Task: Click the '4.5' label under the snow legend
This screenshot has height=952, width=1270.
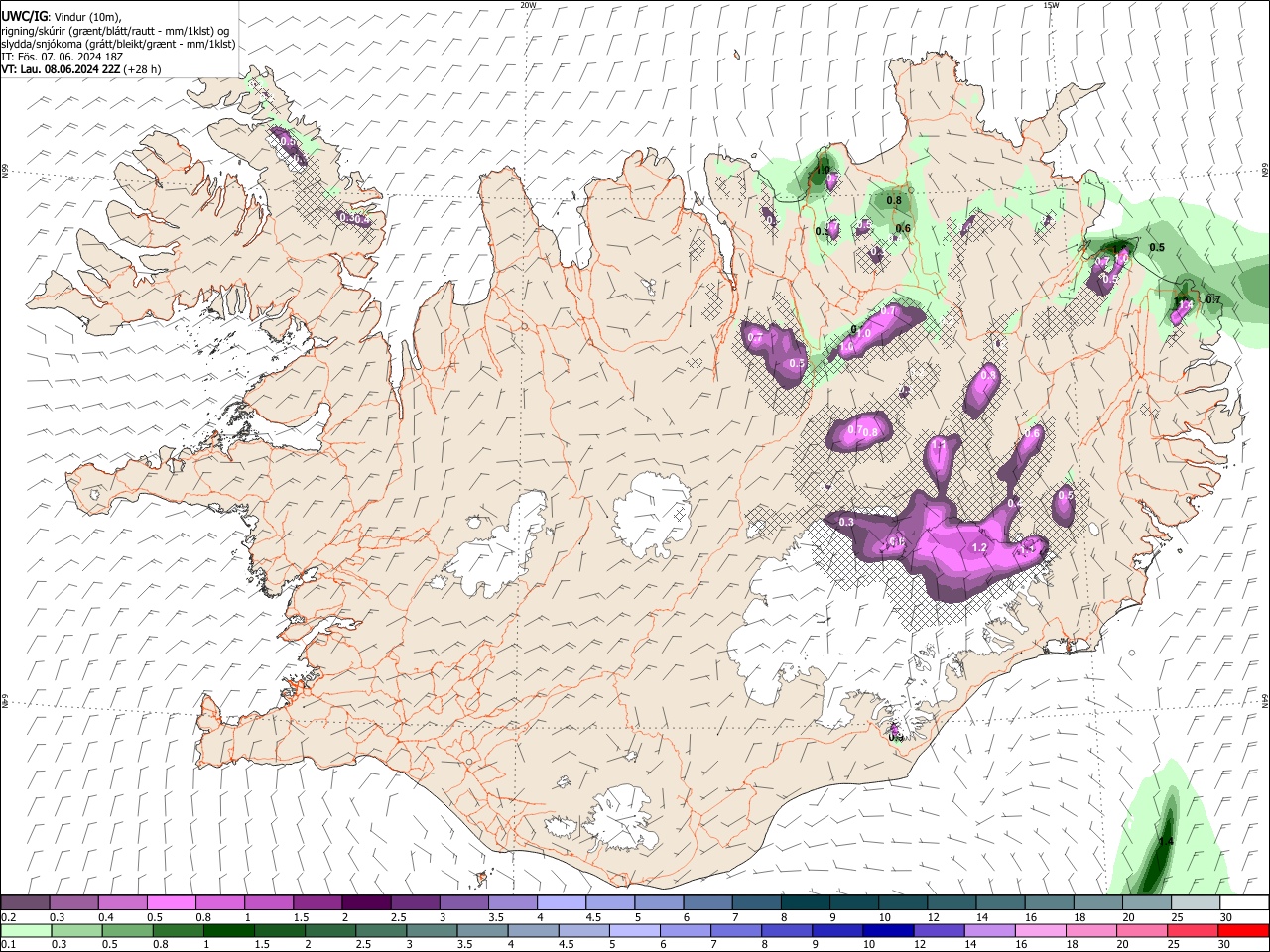Action: (593, 917)
